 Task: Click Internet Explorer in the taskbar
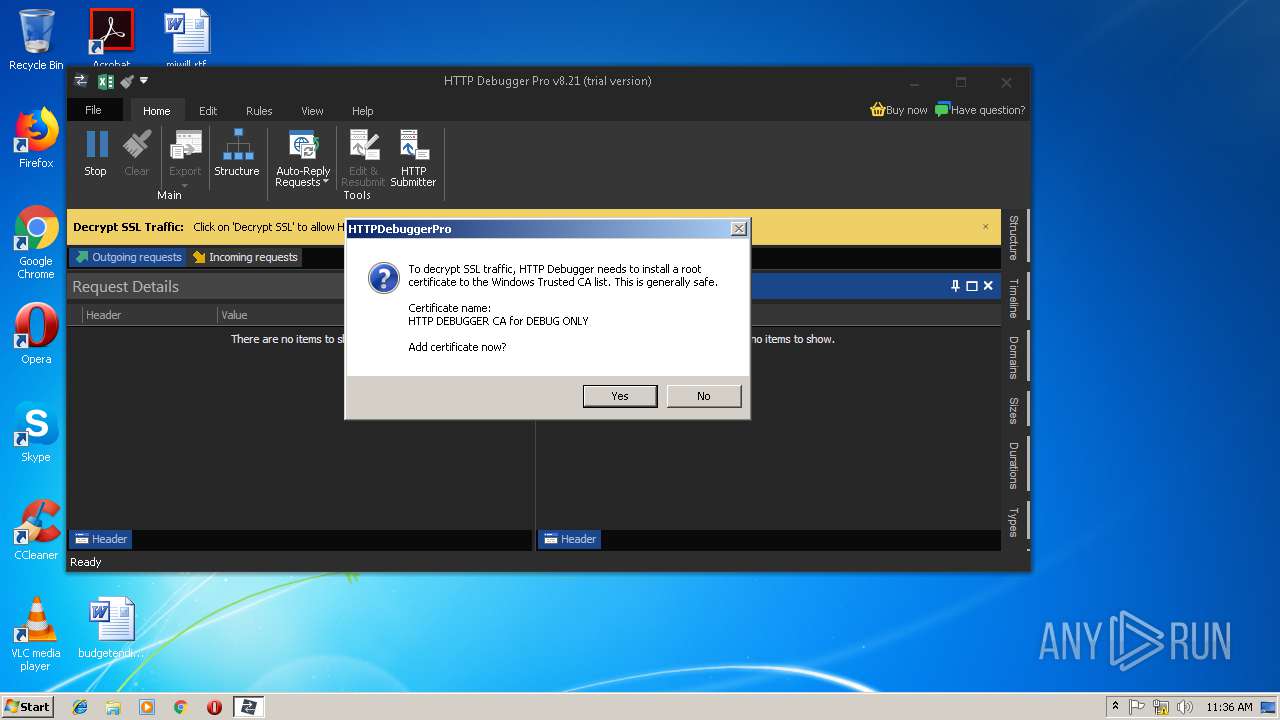80,707
